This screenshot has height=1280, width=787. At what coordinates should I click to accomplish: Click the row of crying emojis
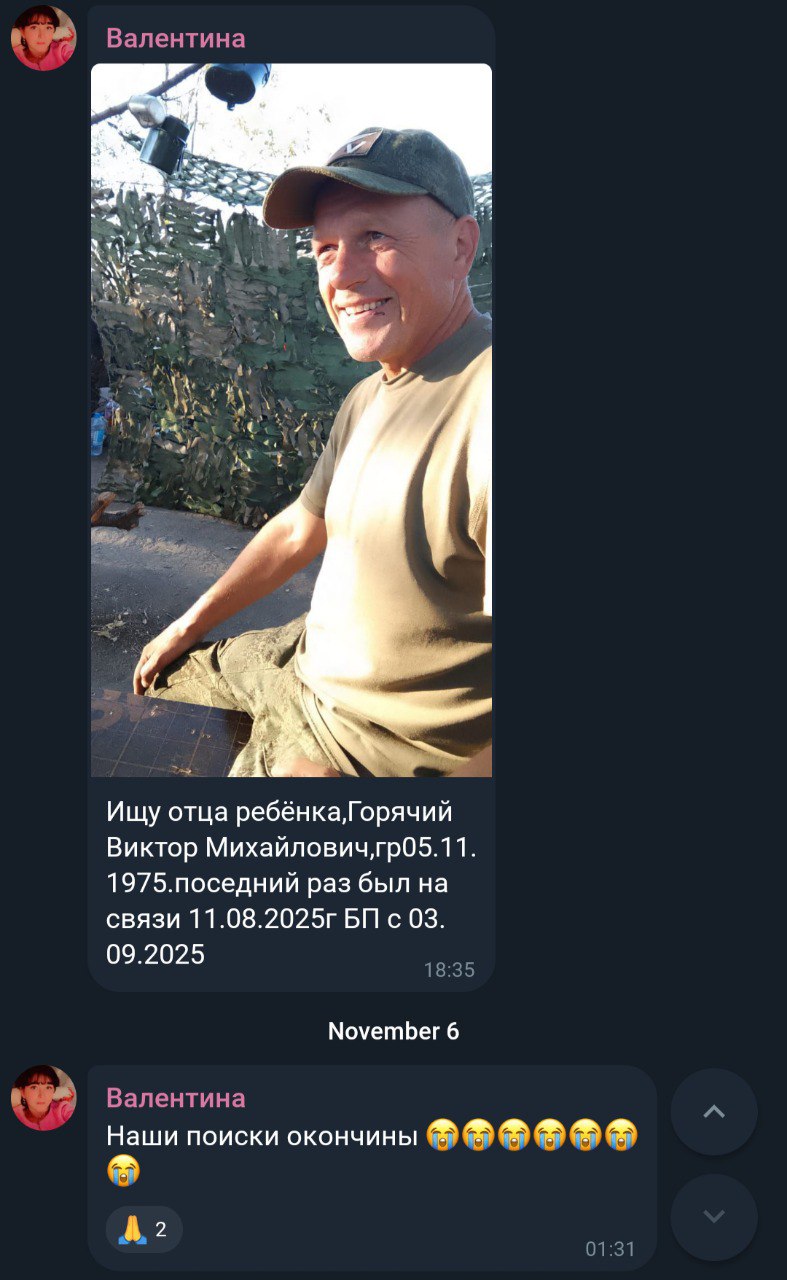pos(531,1136)
